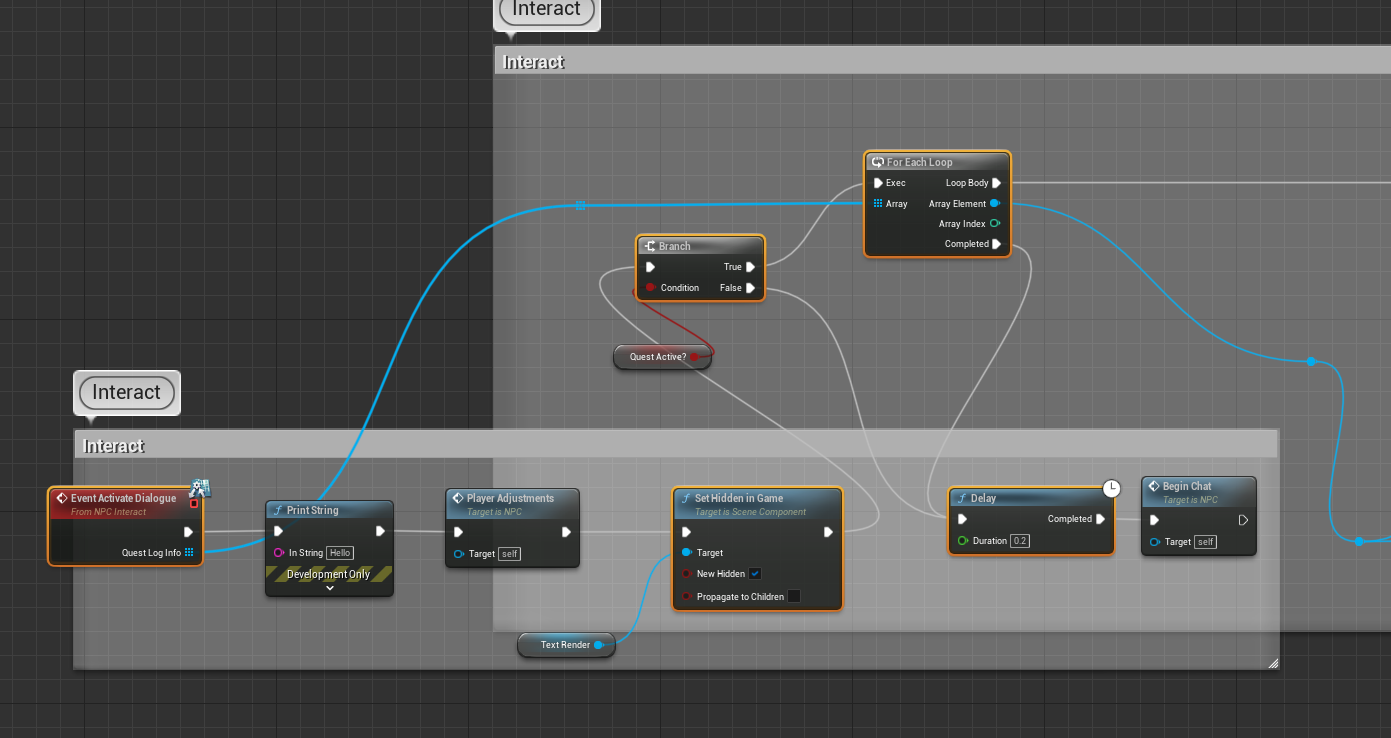Image resolution: width=1391 pixels, height=738 pixels.
Task: Click the Player Adjustments exec input pin
Action: pyautogui.click(x=458, y=532)
